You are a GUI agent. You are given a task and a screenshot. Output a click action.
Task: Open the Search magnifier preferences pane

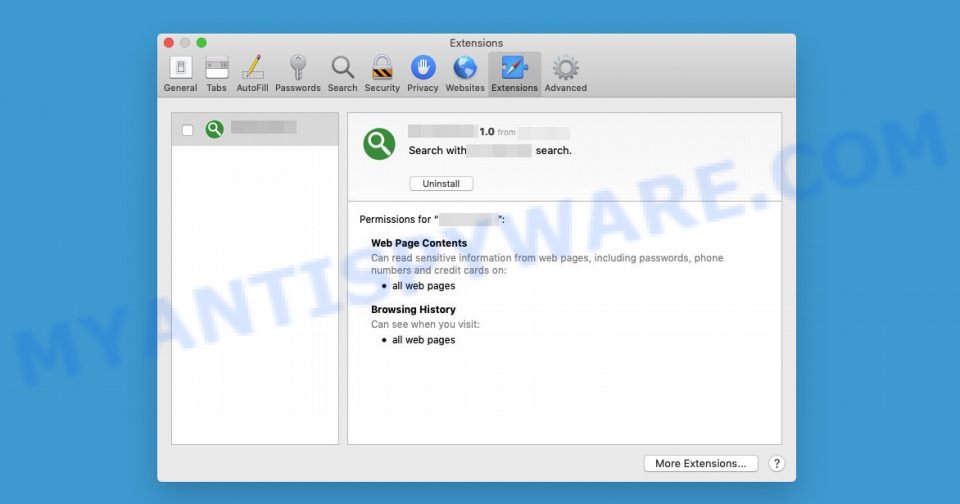pyautogui.click(x=342, y=74)
